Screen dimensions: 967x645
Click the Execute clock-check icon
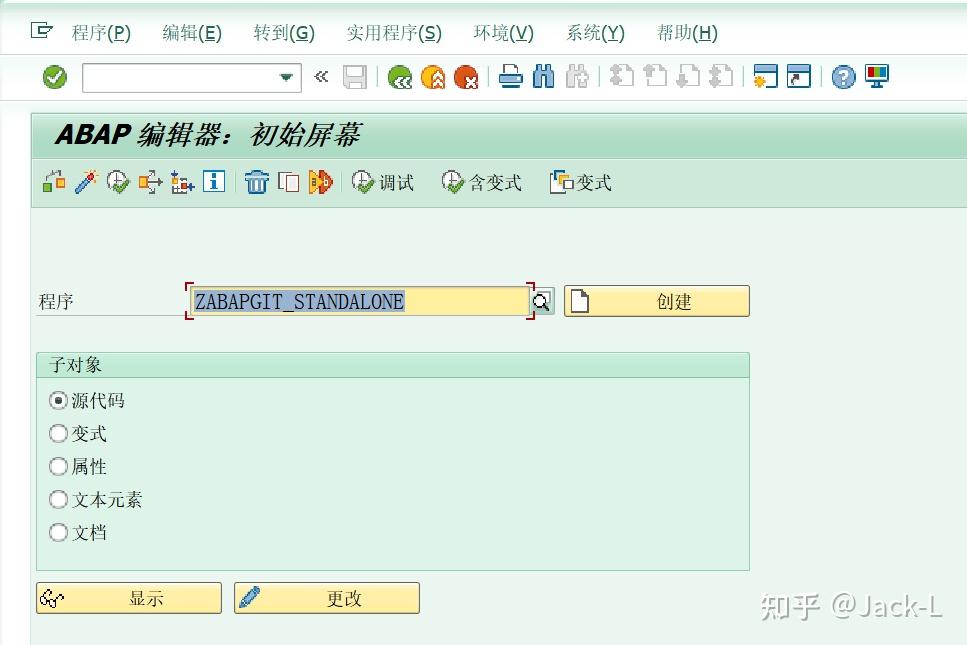point(118,182)
